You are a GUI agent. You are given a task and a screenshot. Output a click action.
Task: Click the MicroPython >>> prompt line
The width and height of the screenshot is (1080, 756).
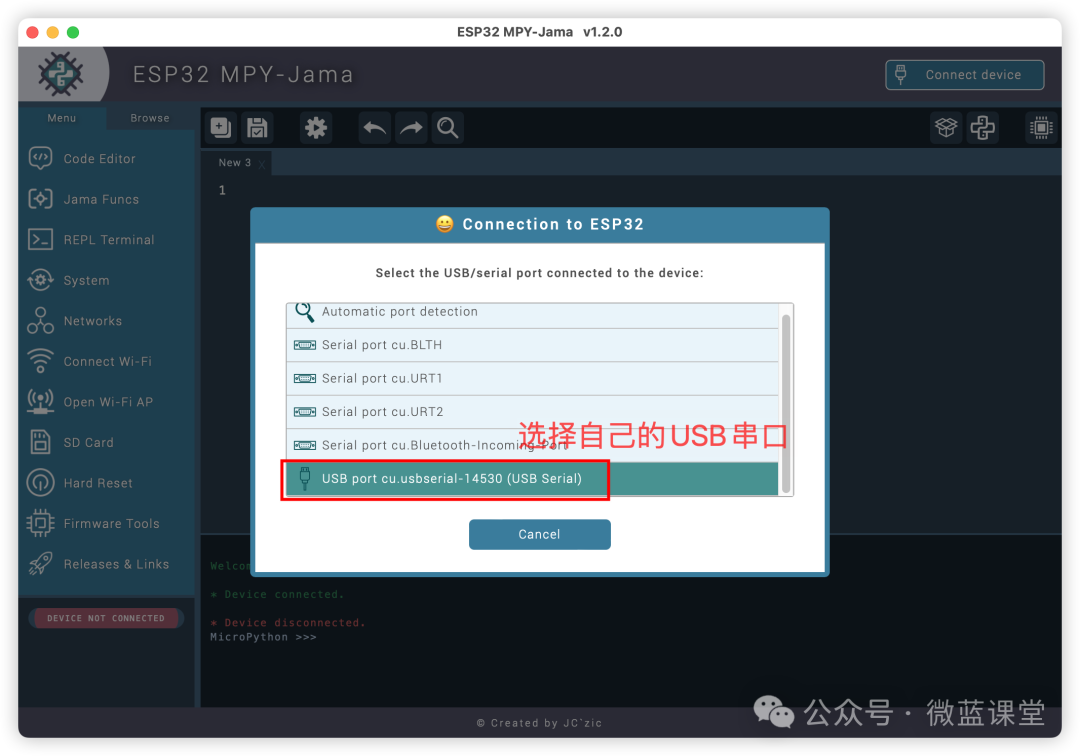click(263, 637)
